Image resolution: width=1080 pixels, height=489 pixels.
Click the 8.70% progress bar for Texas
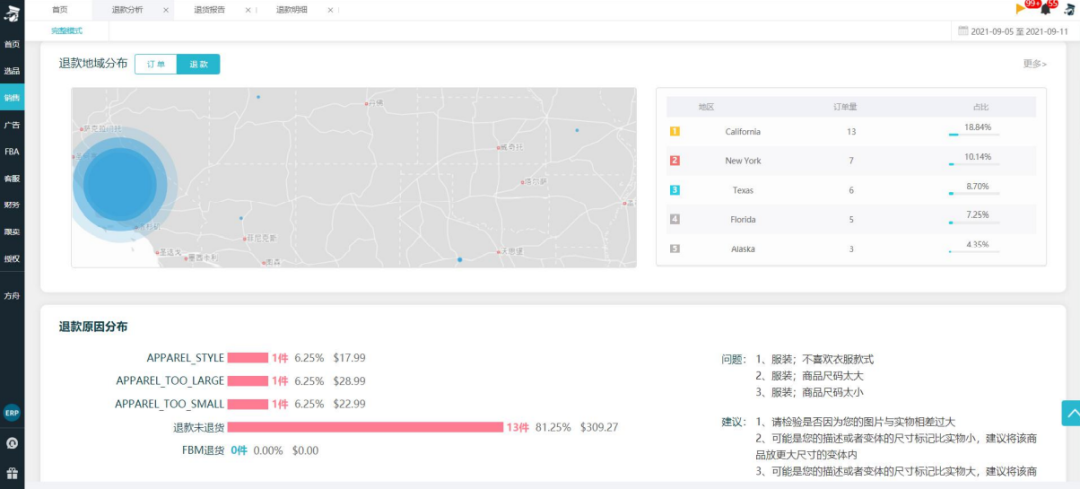(x=974, y=194)
